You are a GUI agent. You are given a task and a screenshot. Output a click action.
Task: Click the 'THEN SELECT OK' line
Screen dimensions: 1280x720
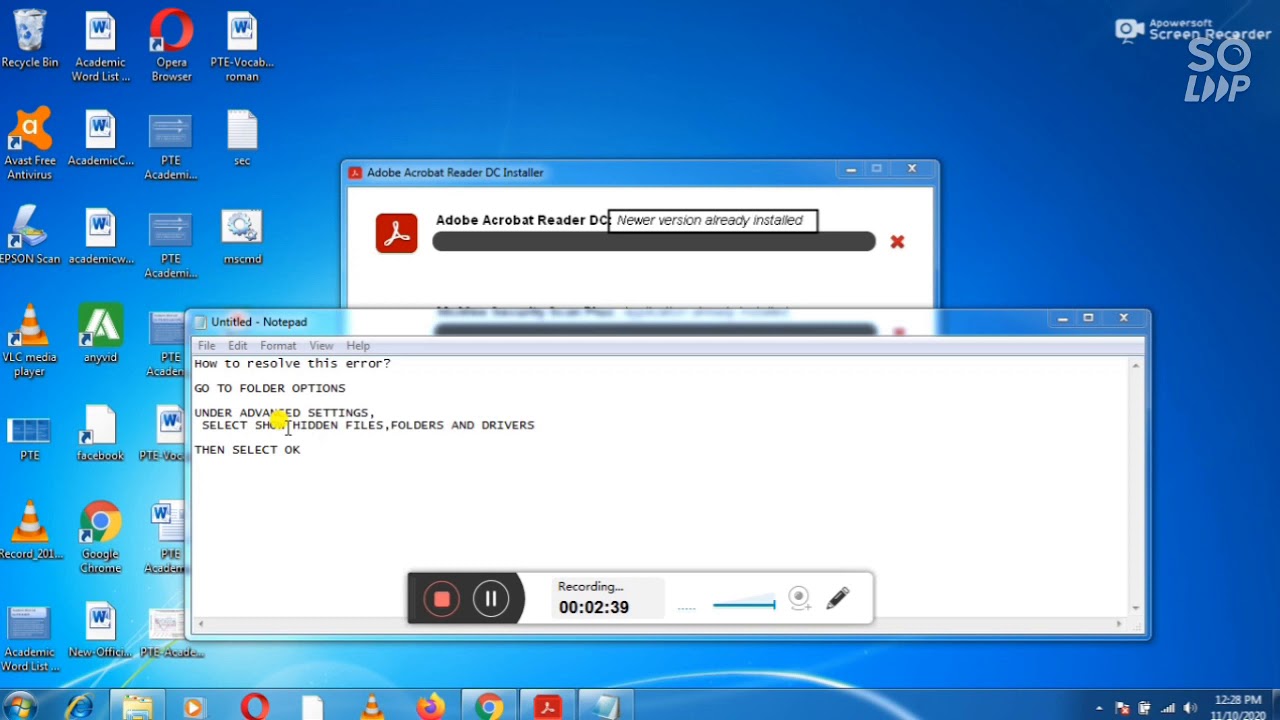click(x=247, y=450)
